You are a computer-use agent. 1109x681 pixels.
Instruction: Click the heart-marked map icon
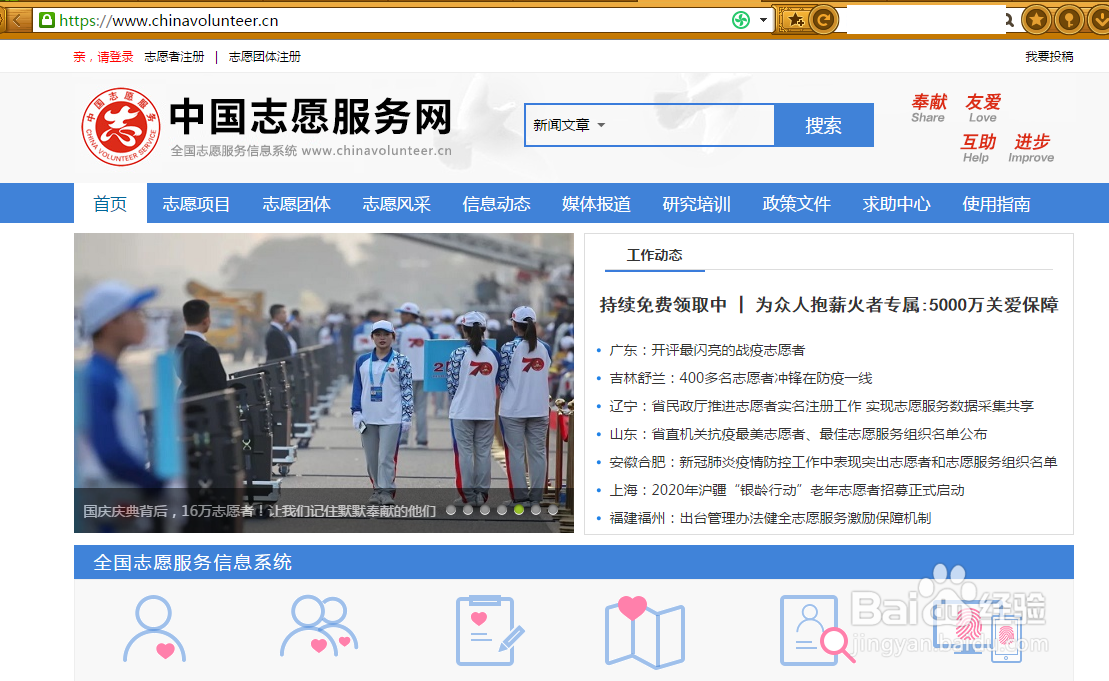point(645,630)
